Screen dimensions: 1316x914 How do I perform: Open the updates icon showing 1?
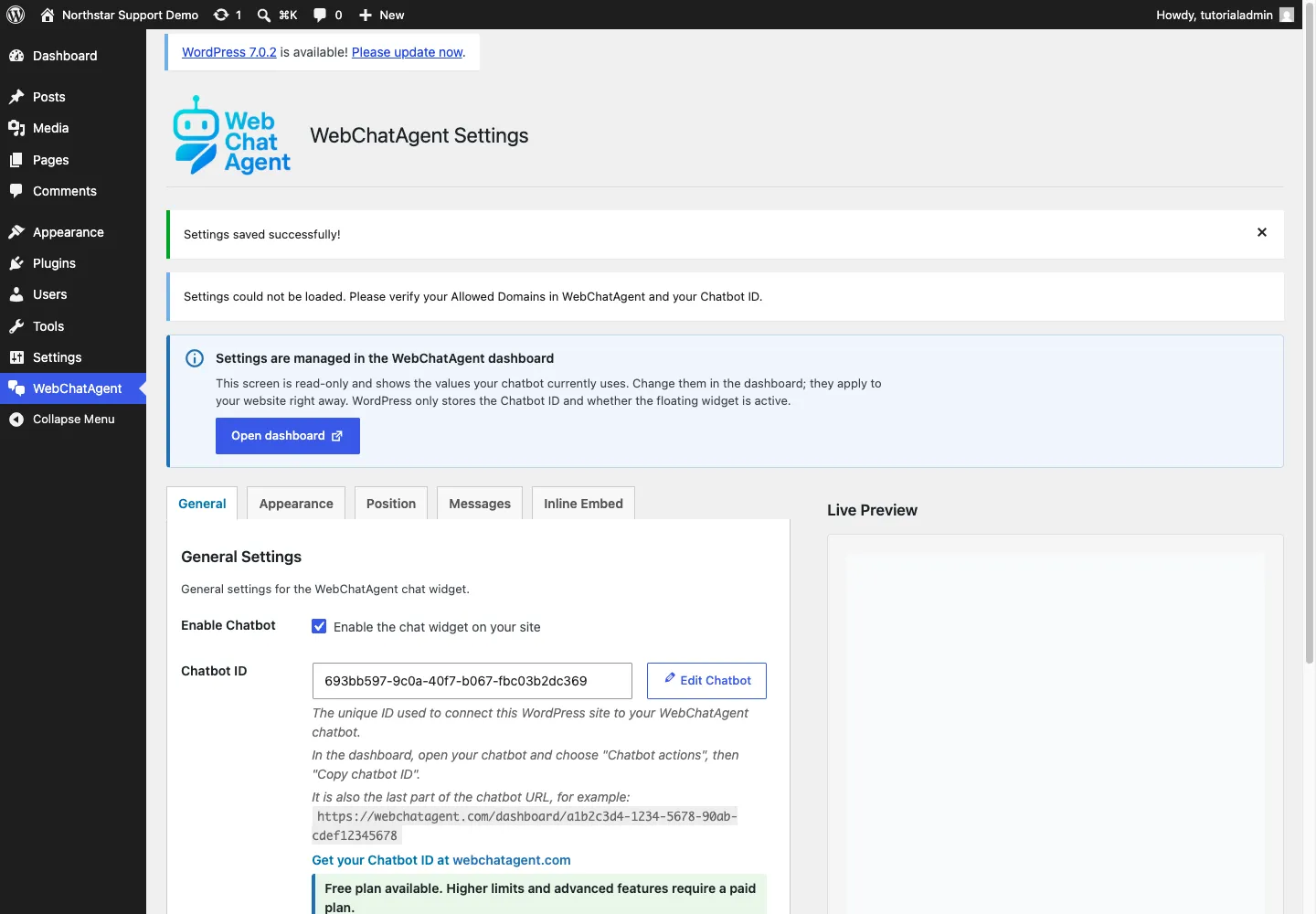coord(221,15)
